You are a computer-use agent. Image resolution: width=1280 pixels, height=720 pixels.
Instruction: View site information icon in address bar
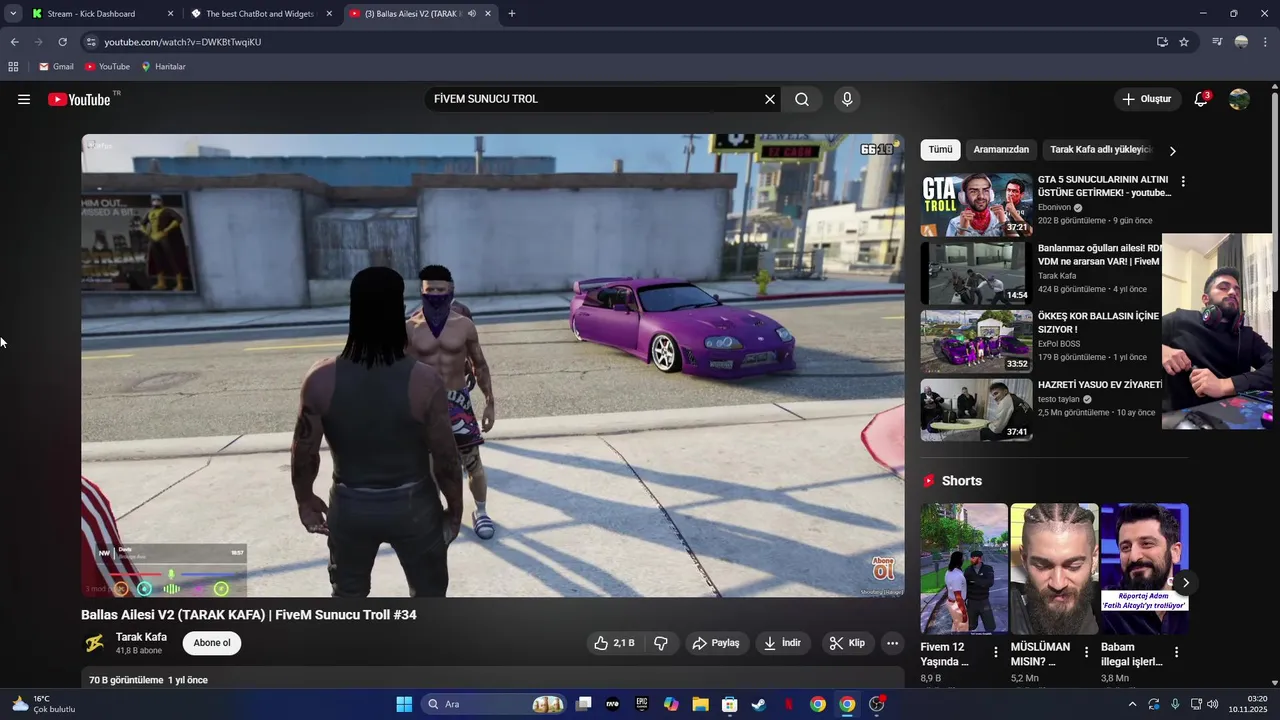click(91, 42)
